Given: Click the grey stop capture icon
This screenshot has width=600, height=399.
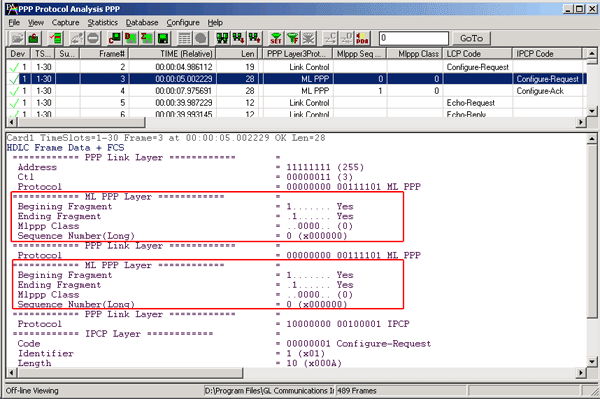Looking at the screenshot, I should (93, 38).
